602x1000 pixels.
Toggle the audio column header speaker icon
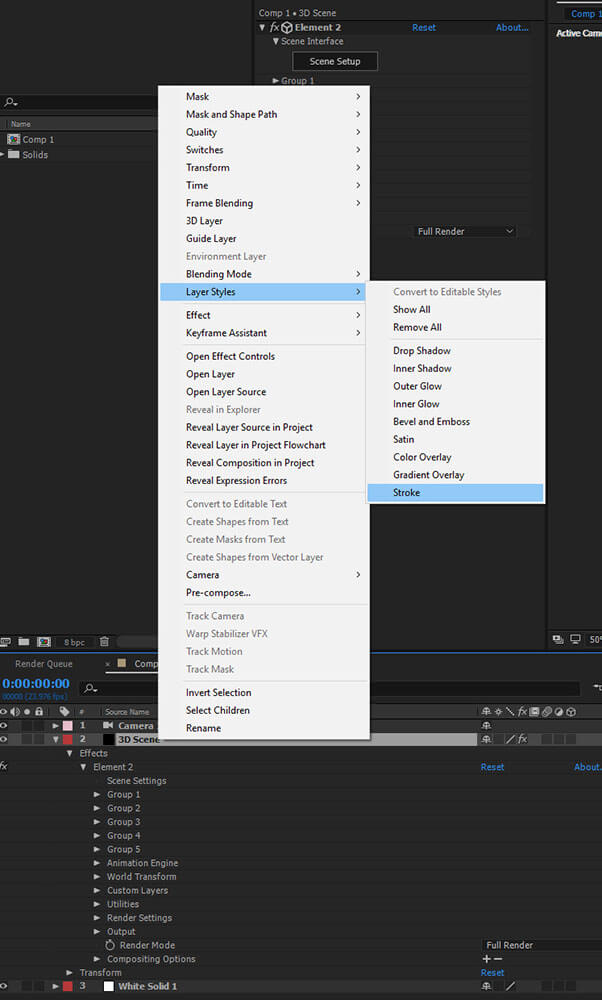coord(15,711)
